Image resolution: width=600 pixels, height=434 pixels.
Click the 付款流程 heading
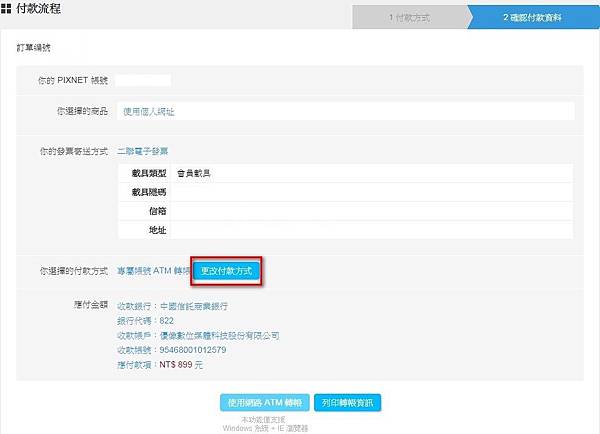[38, 8]
